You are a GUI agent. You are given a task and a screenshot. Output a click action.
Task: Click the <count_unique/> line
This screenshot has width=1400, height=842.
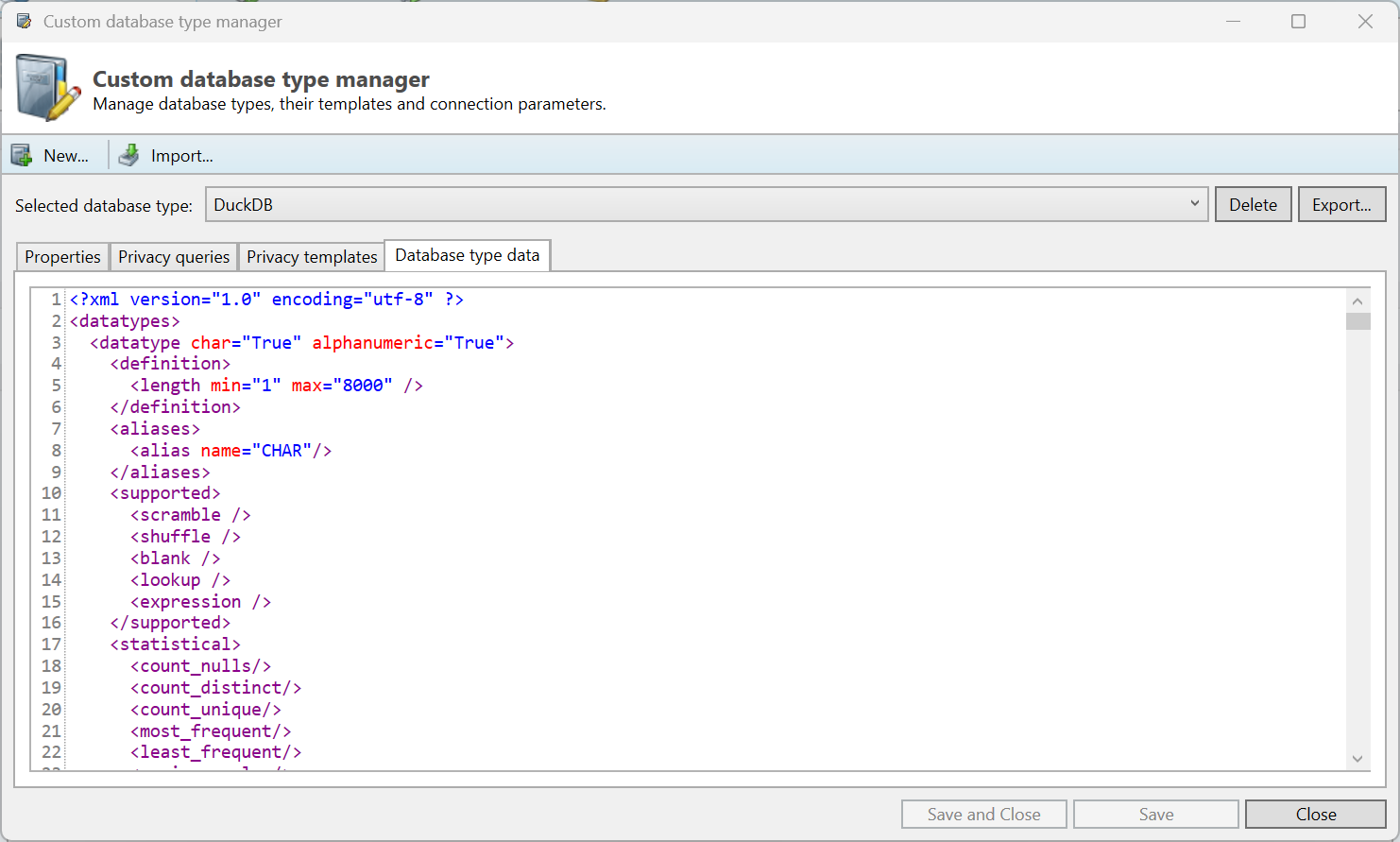[206, 710]
